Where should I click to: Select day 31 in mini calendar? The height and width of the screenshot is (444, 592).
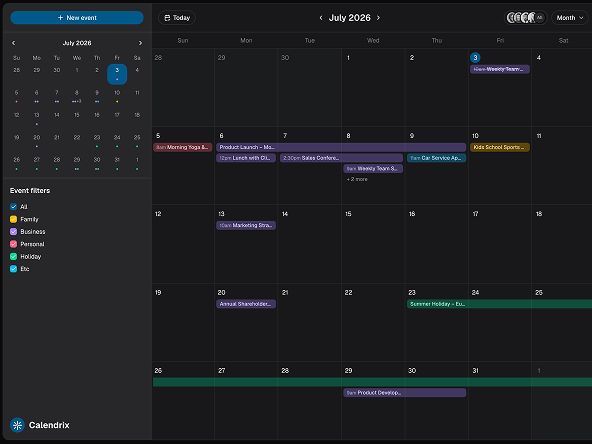(x=117, y=160)
